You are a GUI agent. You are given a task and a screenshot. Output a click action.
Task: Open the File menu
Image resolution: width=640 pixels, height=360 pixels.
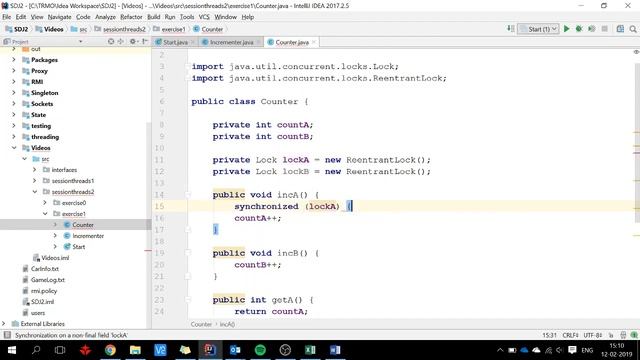click(x=7, y=17)
